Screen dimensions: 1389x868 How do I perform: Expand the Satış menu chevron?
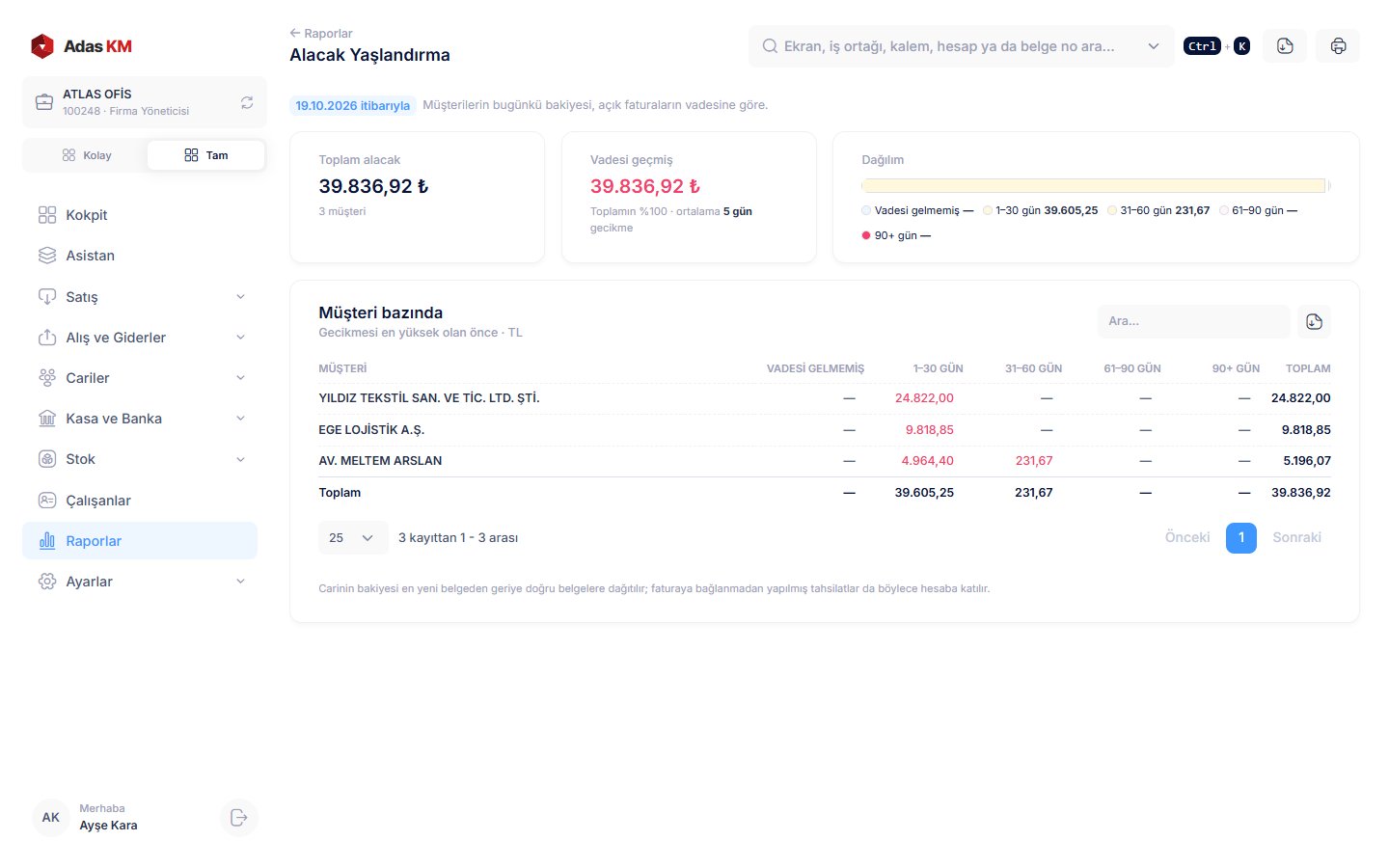point(240,297)
